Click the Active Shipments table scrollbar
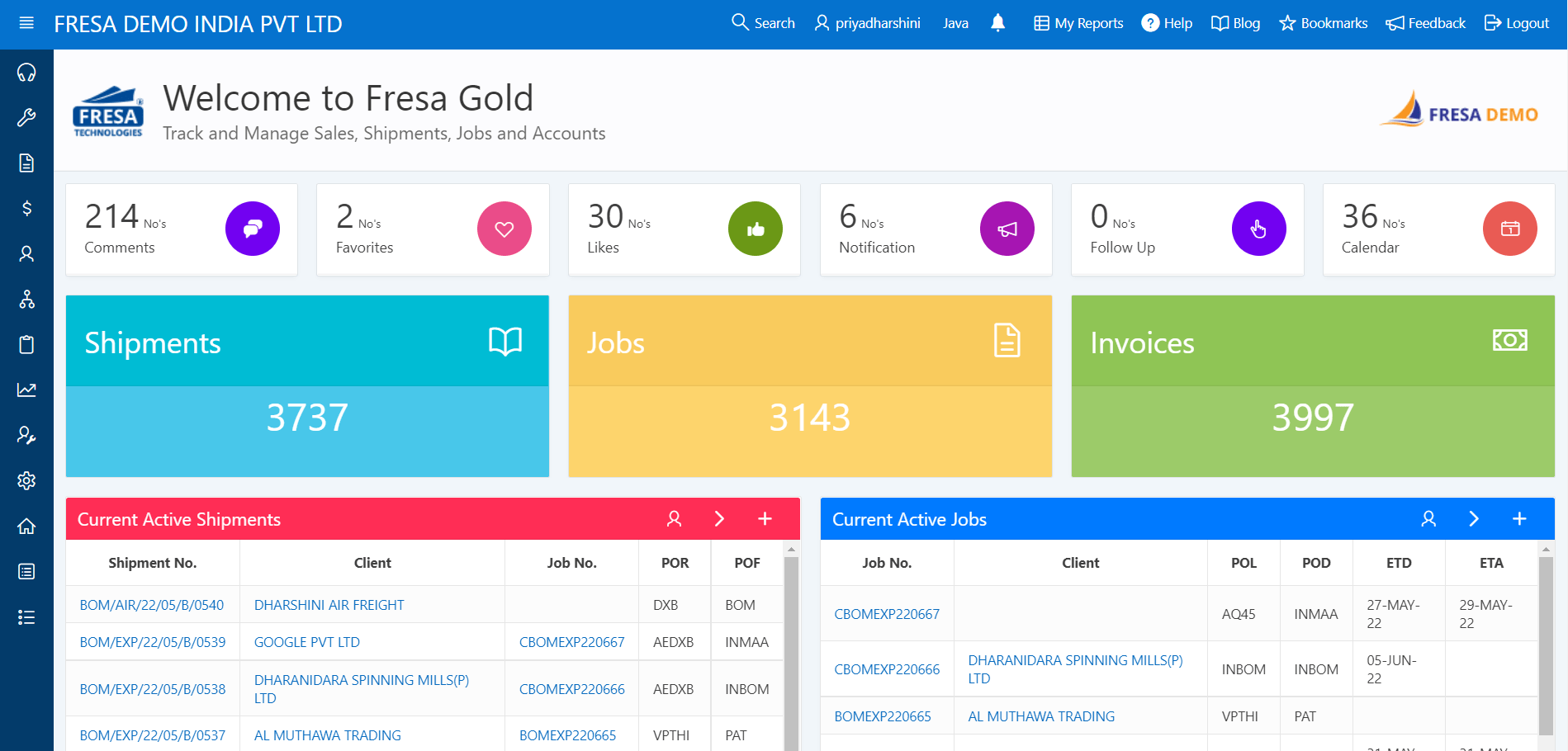The image size is (1568, 751). coord(791,652)
